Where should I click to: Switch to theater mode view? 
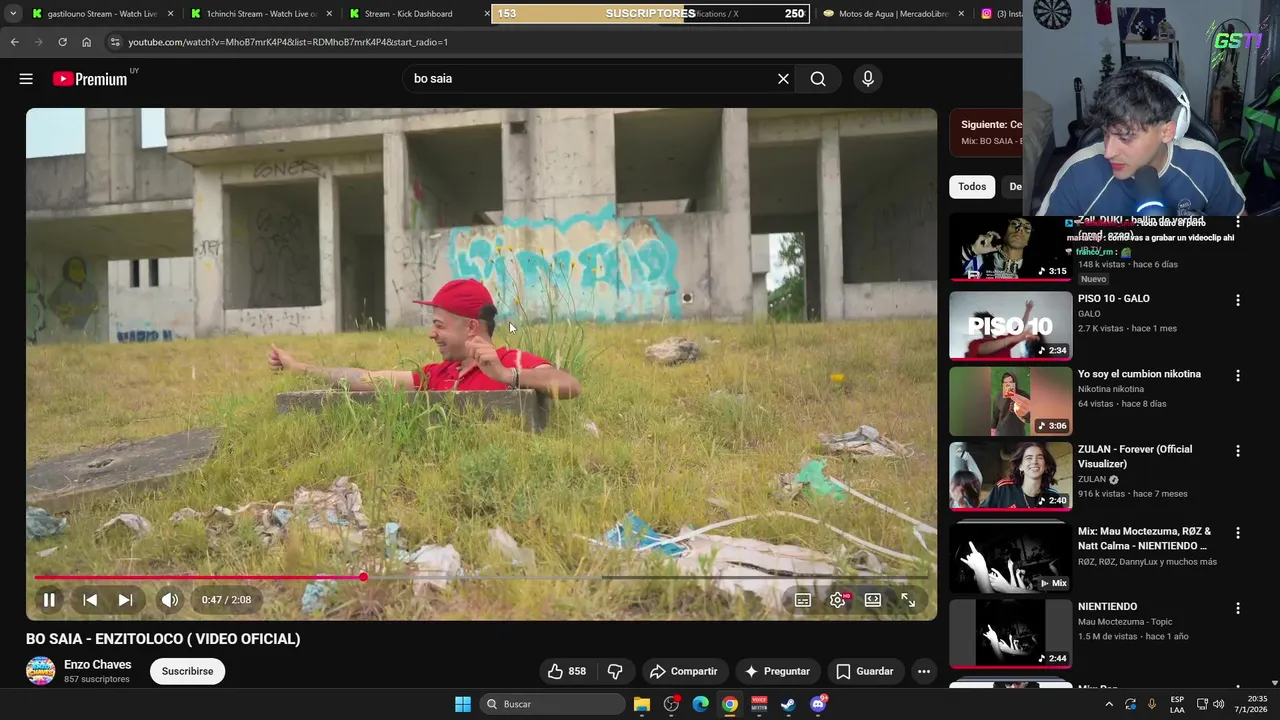pyautogui.click(x=873, y=600)
